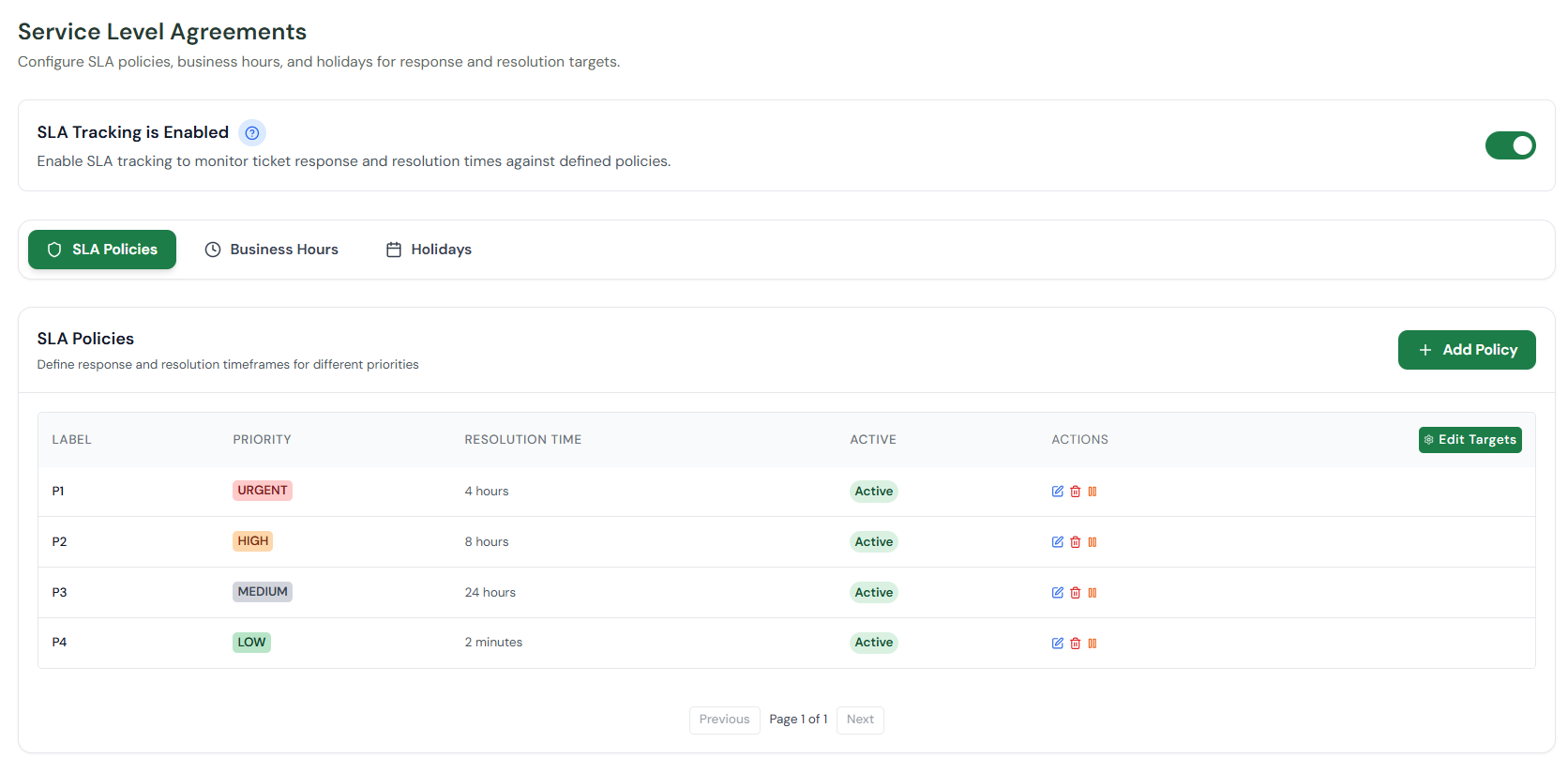Switch to the SLA Policies tab

102,250
